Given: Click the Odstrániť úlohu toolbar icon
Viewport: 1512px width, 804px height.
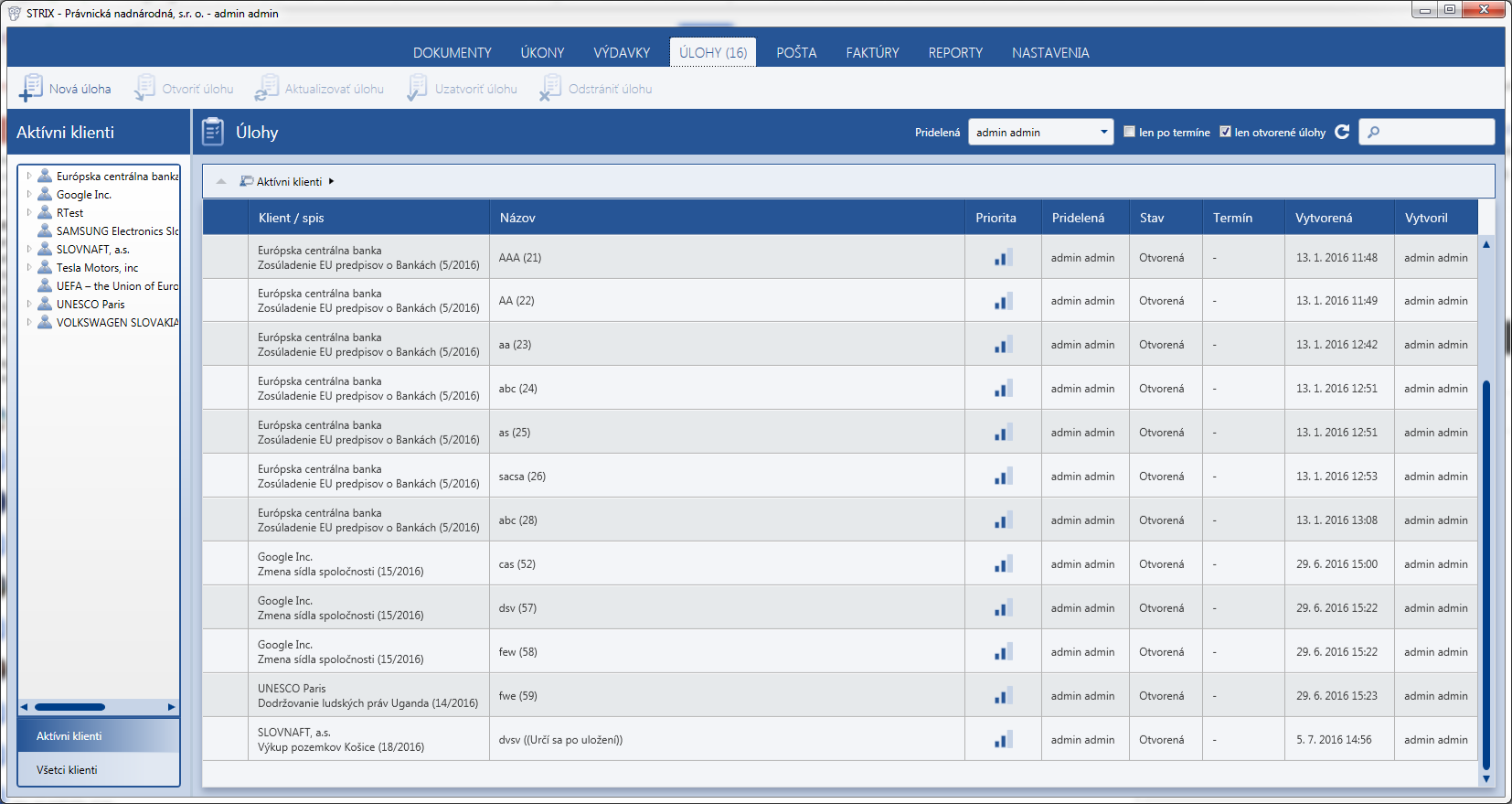Looking at the screenshot, I should point(550,89).
